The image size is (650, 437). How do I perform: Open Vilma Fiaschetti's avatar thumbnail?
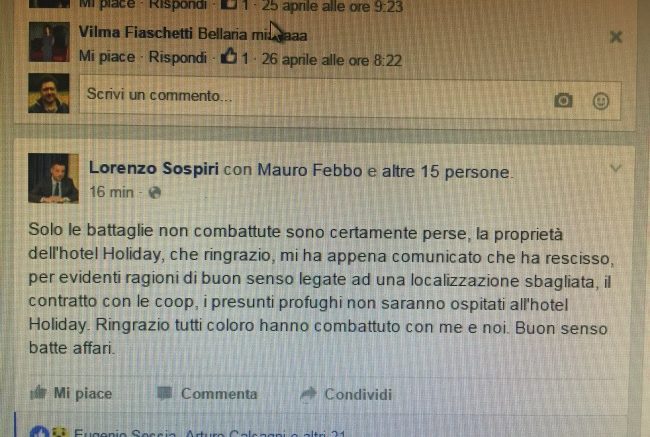point(49,42)
